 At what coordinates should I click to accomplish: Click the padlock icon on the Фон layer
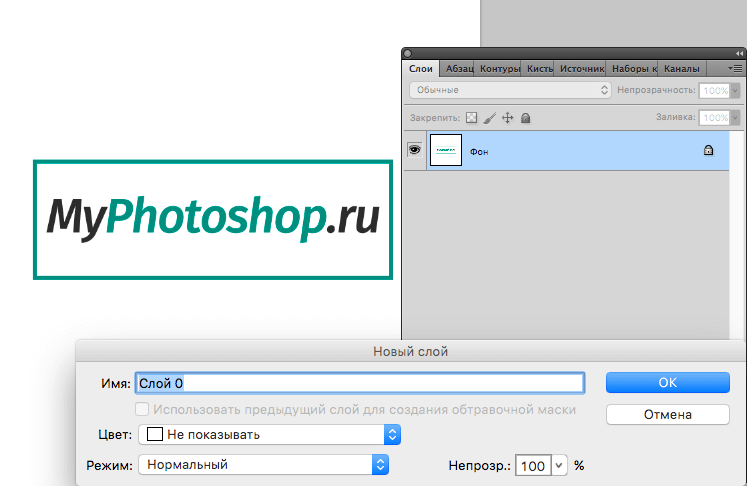click(708, 151)
